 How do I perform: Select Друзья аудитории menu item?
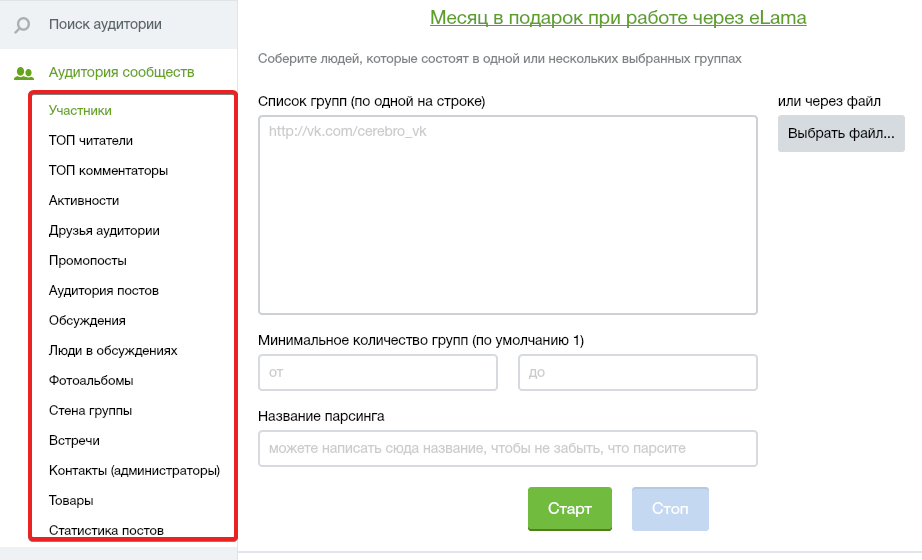coord(104,231)
